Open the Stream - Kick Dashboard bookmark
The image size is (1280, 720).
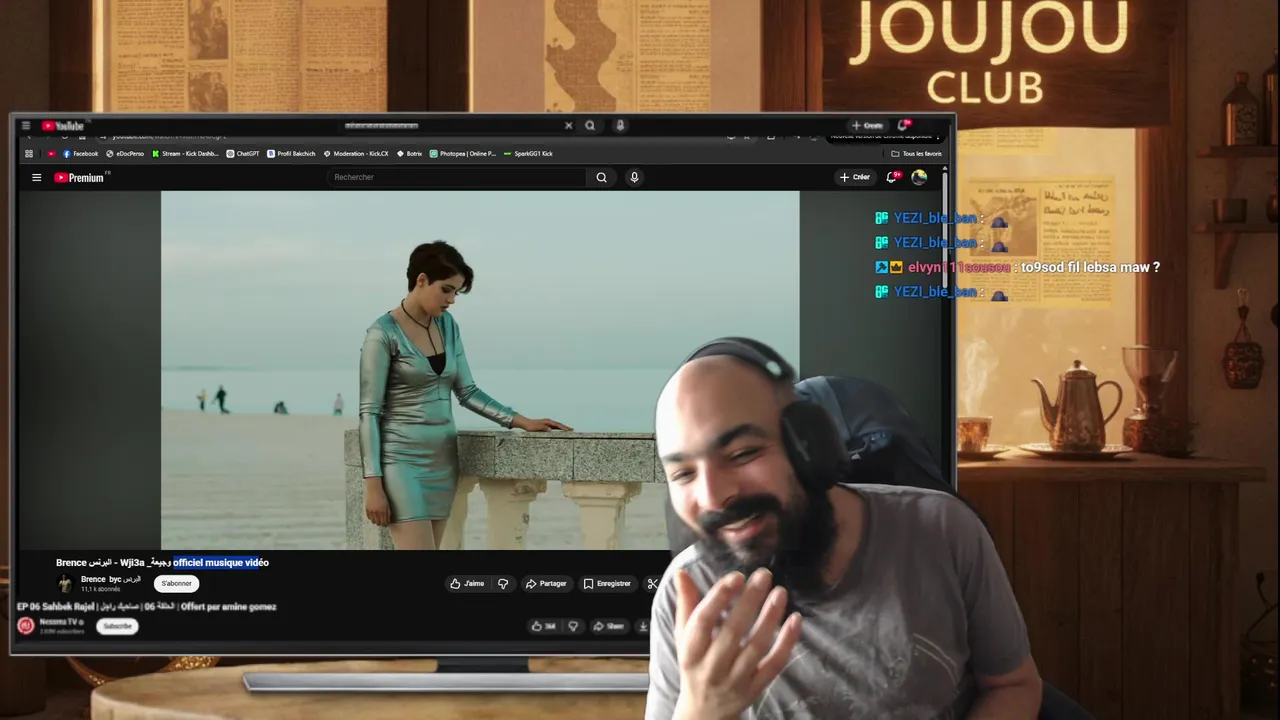[x=185, y=154]
